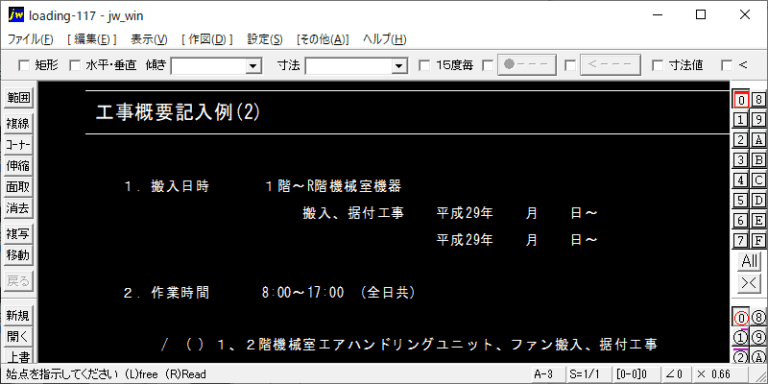Viewport: 768px width, 384px height.
Task: Select layer 3 square button
Action: [x=741, y=160]
